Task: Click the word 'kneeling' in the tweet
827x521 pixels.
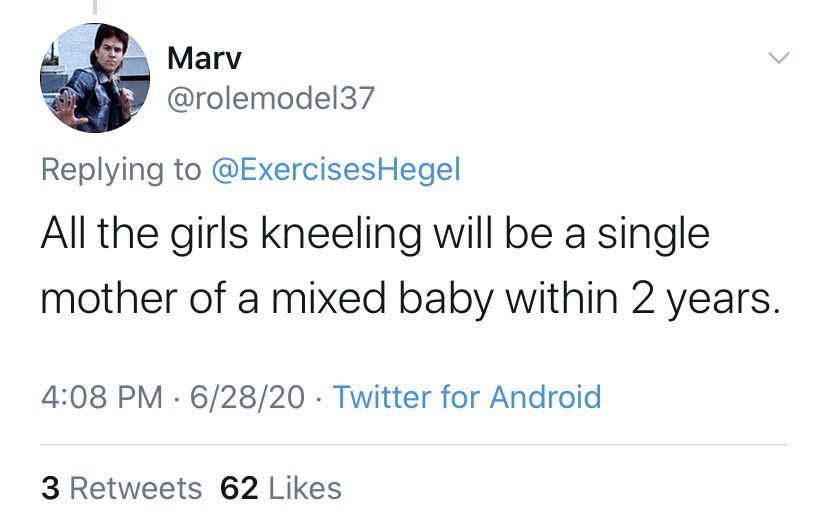Action: pyautogui.click(x=339, y=234)
